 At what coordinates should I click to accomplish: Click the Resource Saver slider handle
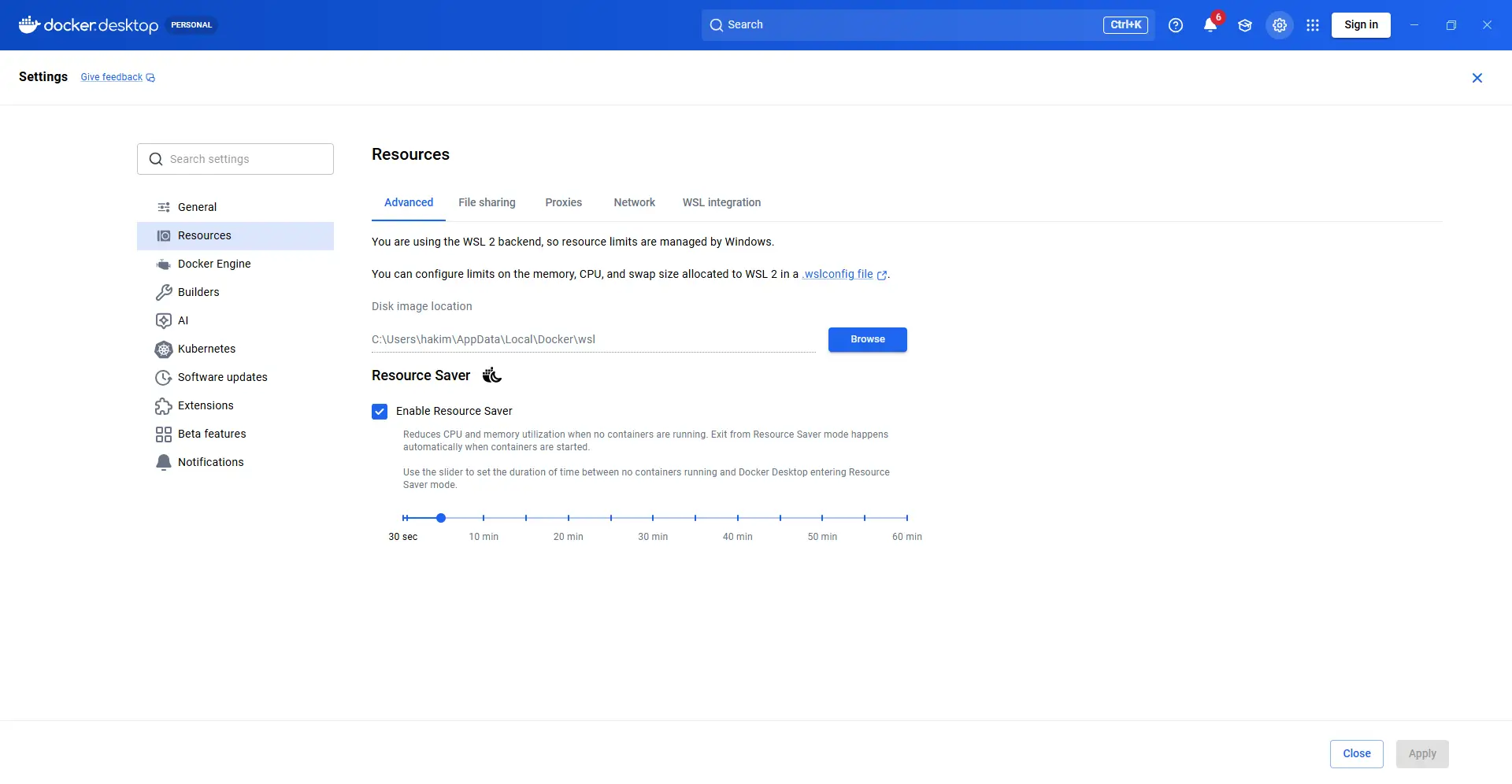point(441,518)
